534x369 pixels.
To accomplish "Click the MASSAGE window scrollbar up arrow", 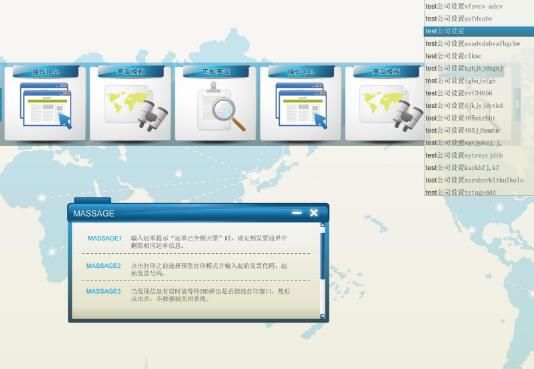I will pos(323,225).
